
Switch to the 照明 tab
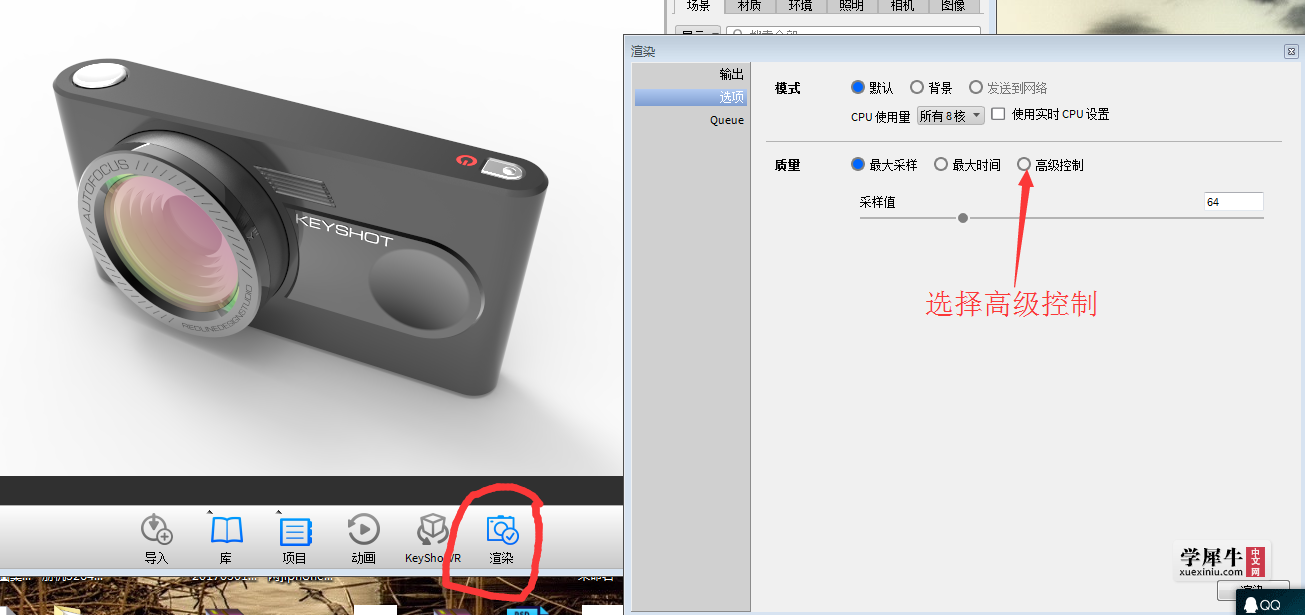tap(852, 6)
